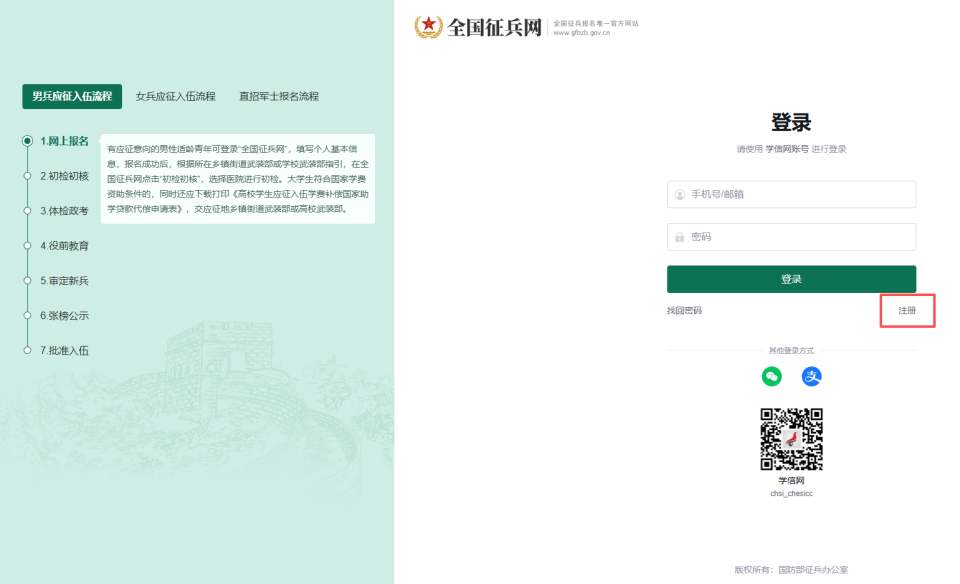Click the circle marker beside 1.网上报名
Viewport: 960px width, 584px height.
[27, 141]
